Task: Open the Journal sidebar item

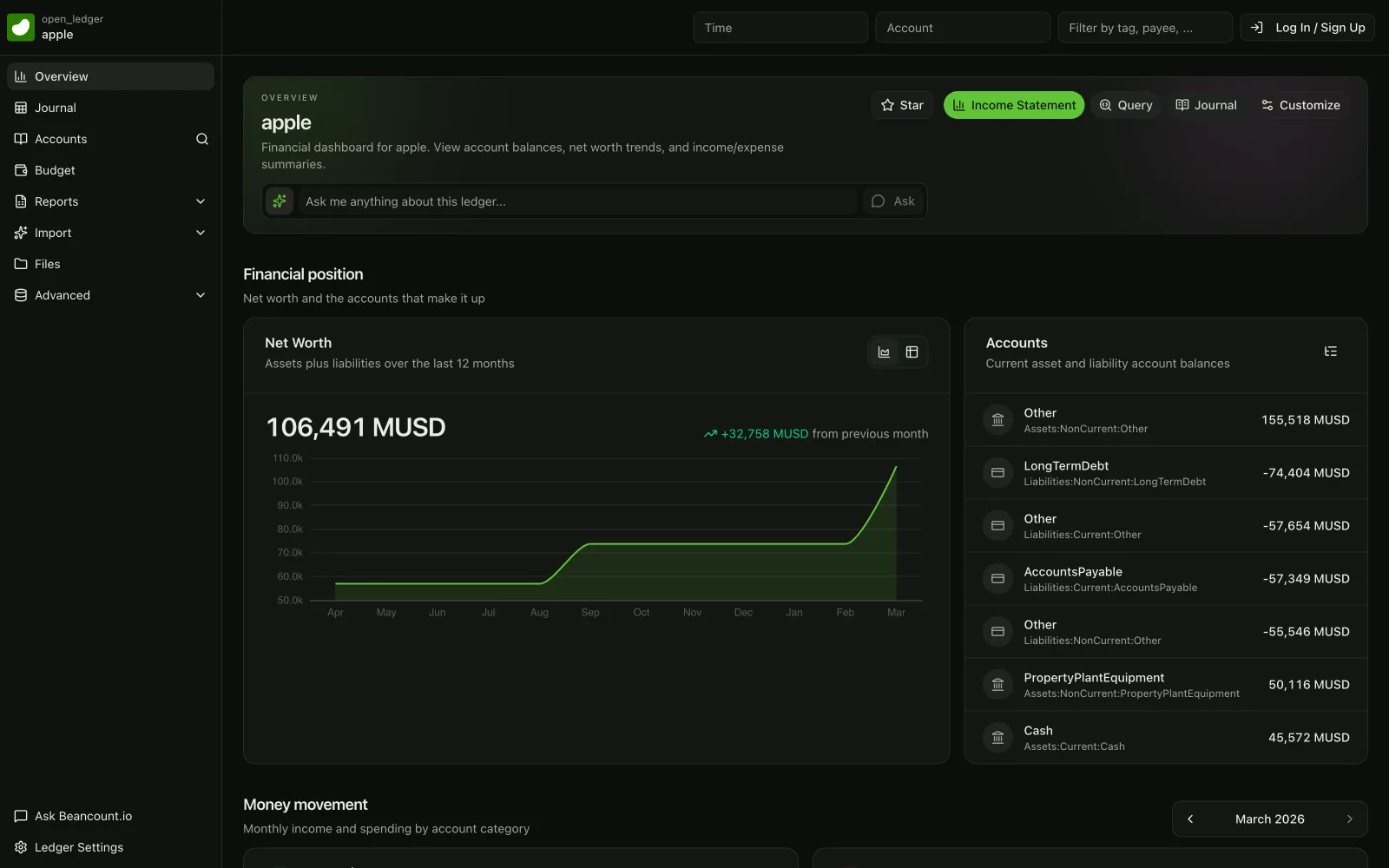Action: 110,108
